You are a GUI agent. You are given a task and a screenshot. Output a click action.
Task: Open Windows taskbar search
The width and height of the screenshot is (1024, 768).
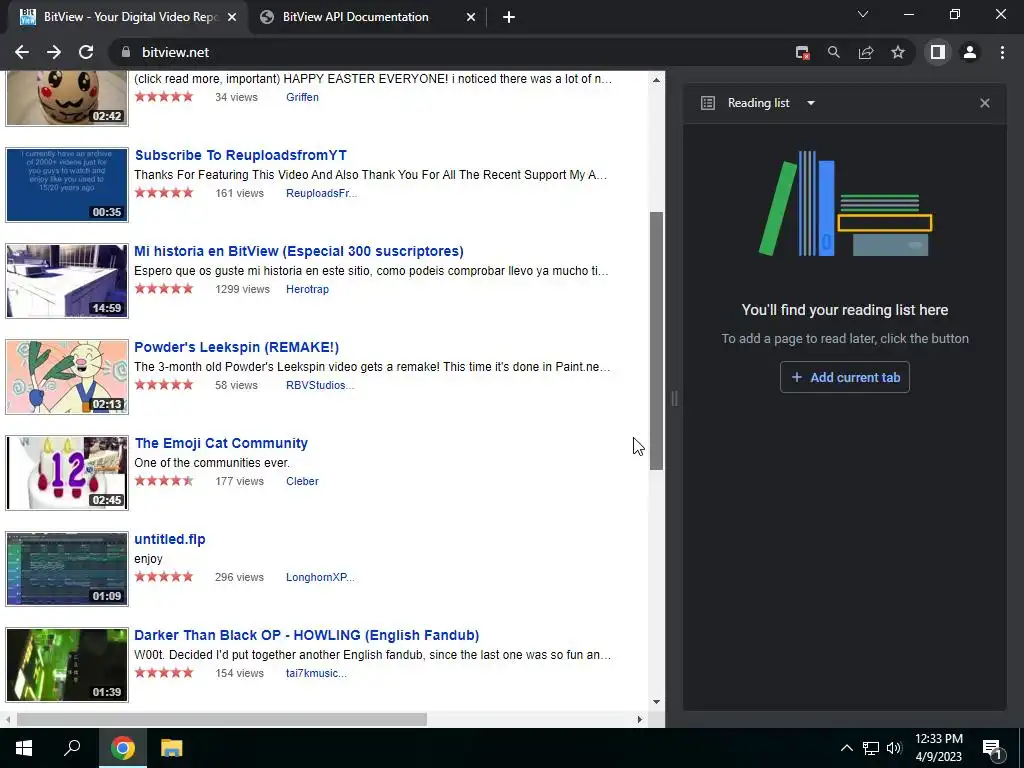72,748
